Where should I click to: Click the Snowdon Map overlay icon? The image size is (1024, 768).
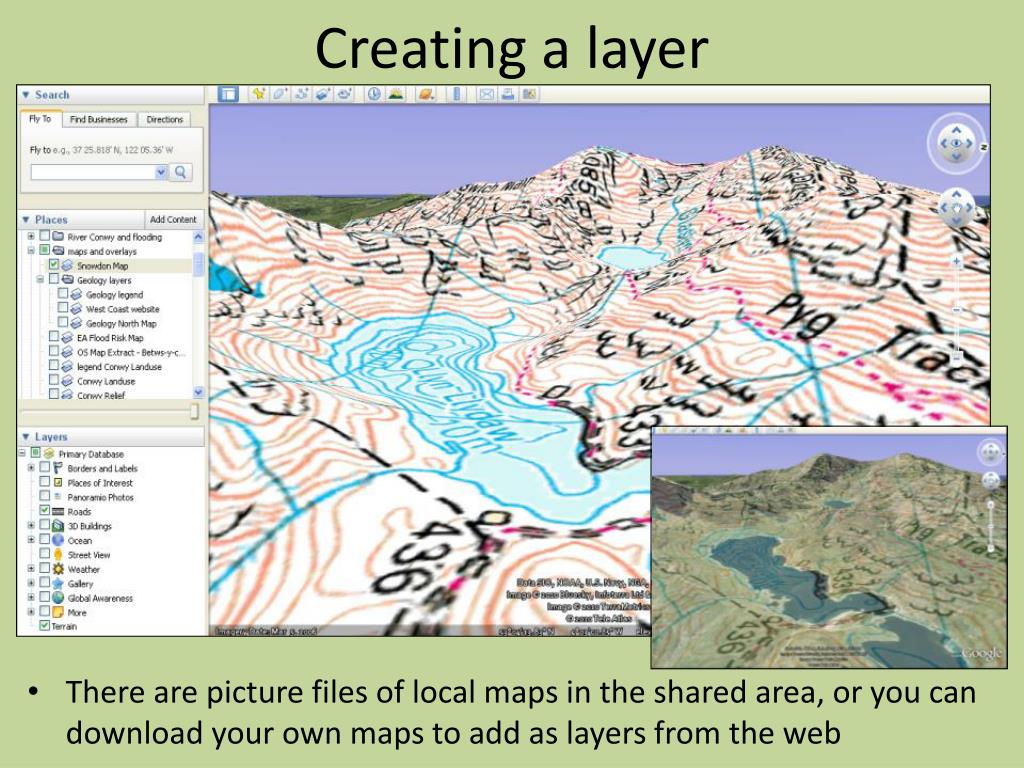click(67, 266)
